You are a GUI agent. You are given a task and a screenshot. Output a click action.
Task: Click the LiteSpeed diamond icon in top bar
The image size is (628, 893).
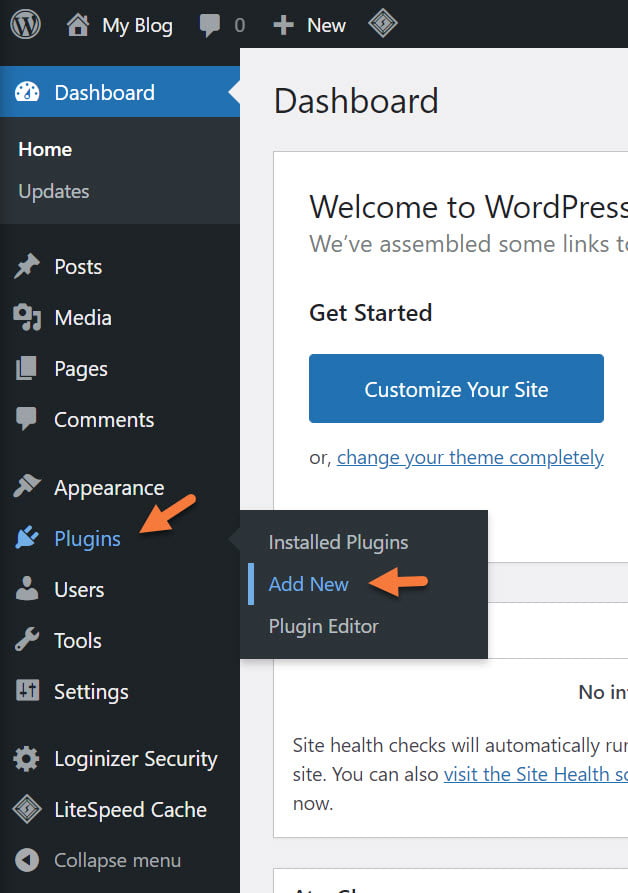click(382, 24)
